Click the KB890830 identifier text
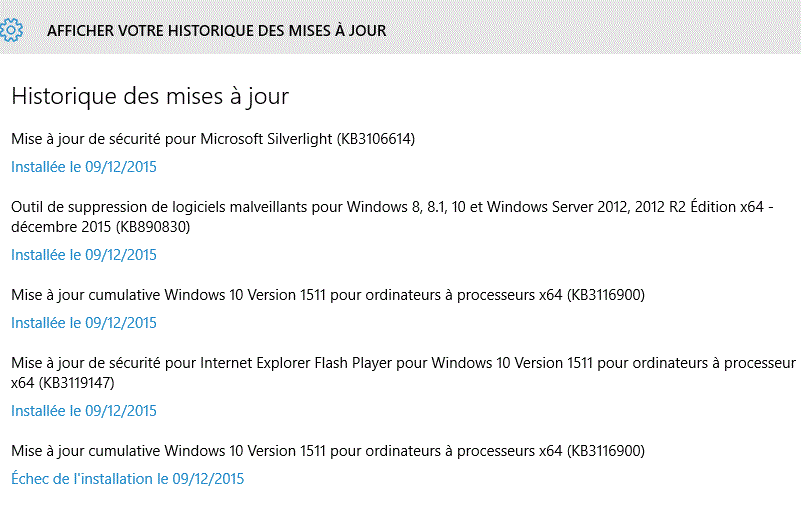 [x=153, y=227]
